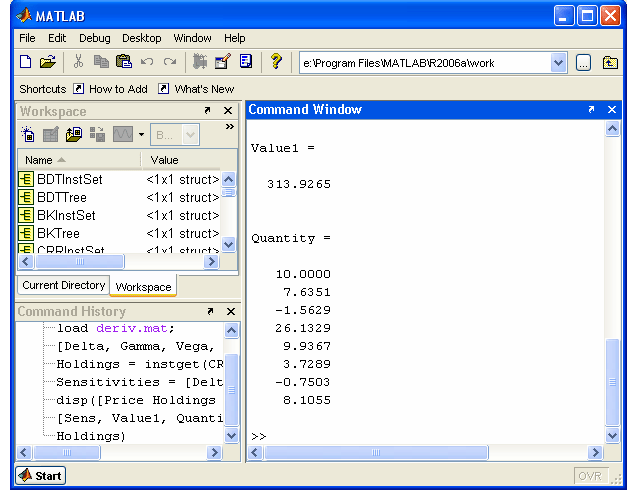
Task: Close the Workspace panel
Action: coord(228,111)
